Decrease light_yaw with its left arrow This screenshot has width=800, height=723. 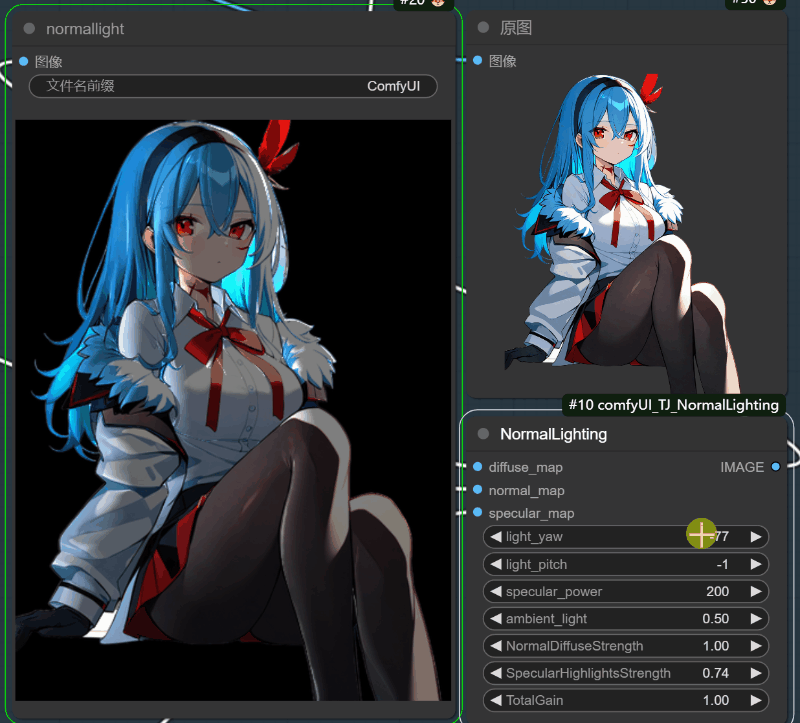coord(495,537)
